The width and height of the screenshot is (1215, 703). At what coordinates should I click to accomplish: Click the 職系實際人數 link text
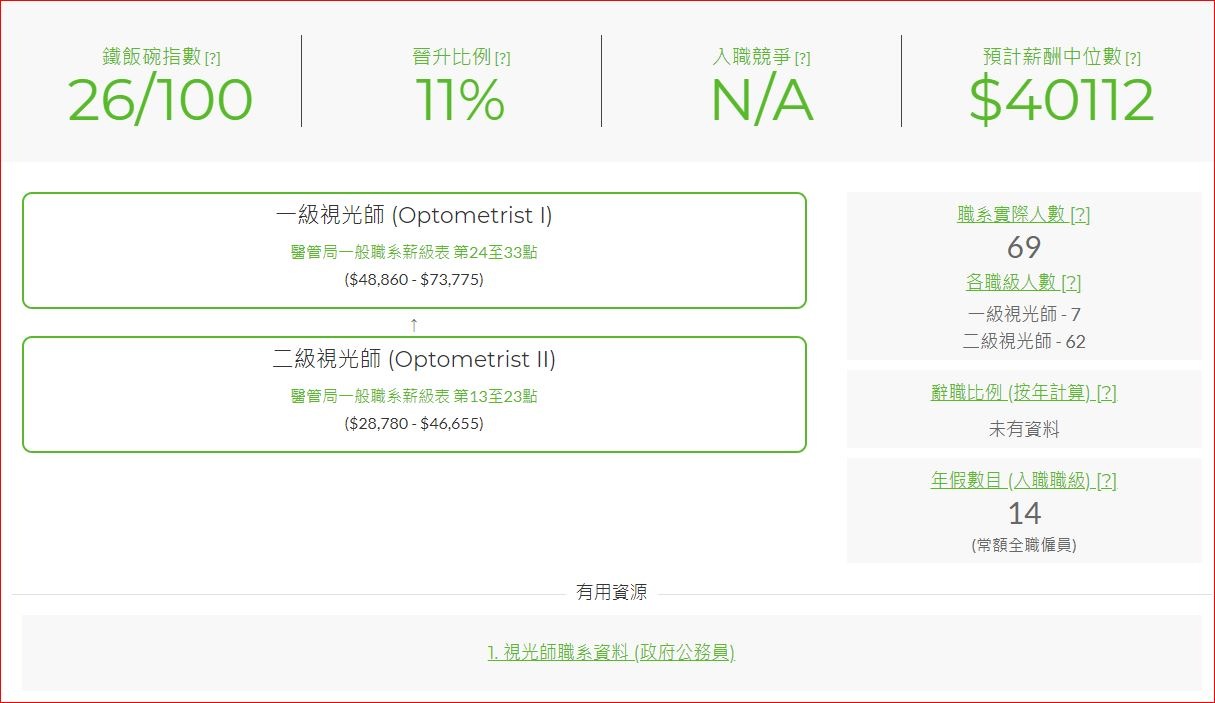(x=1010, y=215)
